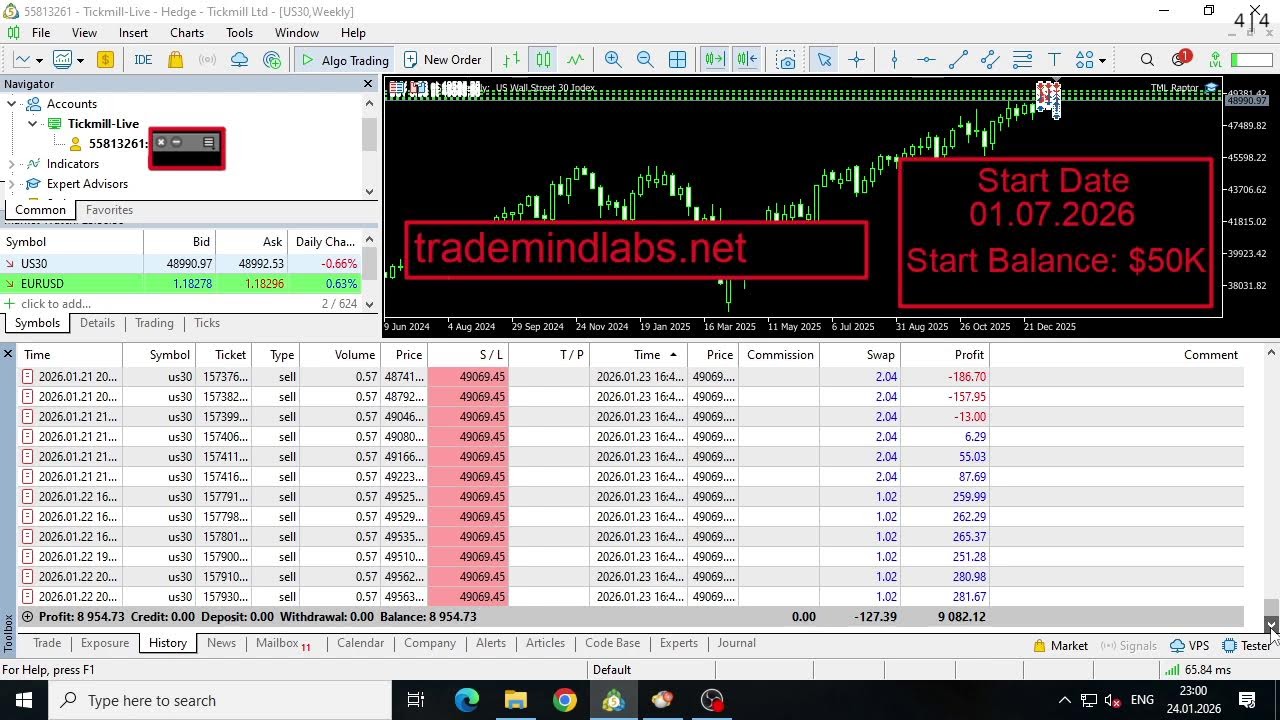This screenshot has height=720, width=1280.
Task: Select the crosshair tool
Action: 856,60
